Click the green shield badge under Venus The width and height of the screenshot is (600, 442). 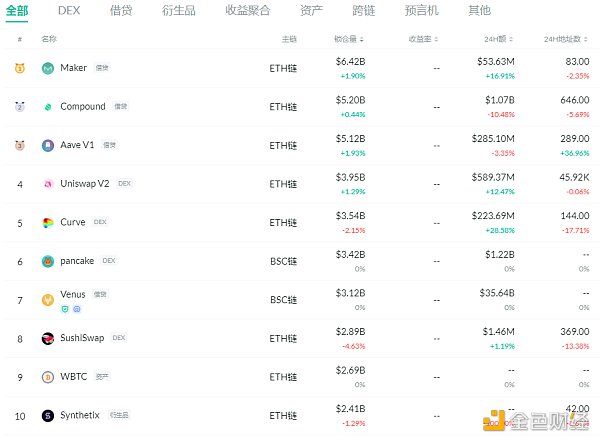[66, 309]
